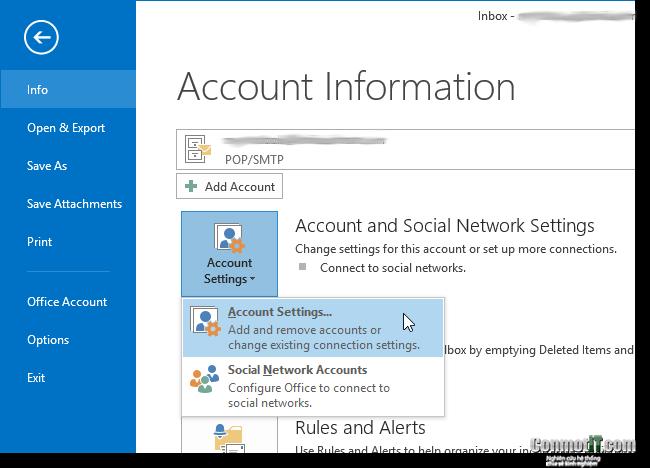This screenshot has width=650, height=468.
Task: Click the Rules and Alerts icon button
Action: (x=229, y=435)
